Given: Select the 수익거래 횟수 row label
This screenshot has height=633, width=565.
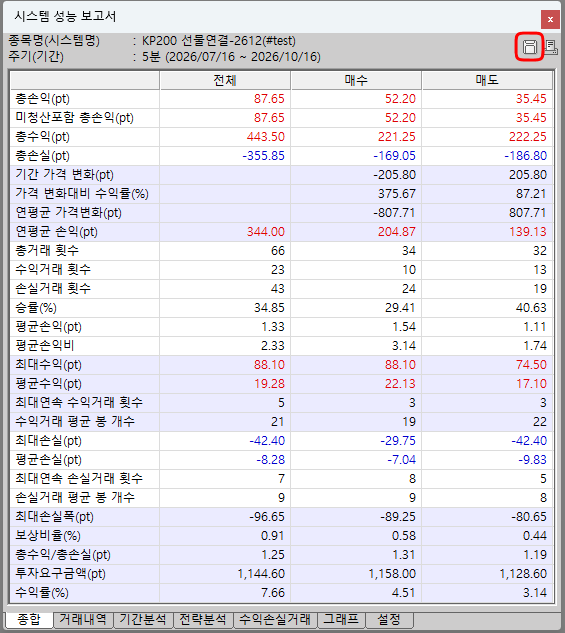Looking at the screenshot, I should pyautogui.click(x=53, y=270).
